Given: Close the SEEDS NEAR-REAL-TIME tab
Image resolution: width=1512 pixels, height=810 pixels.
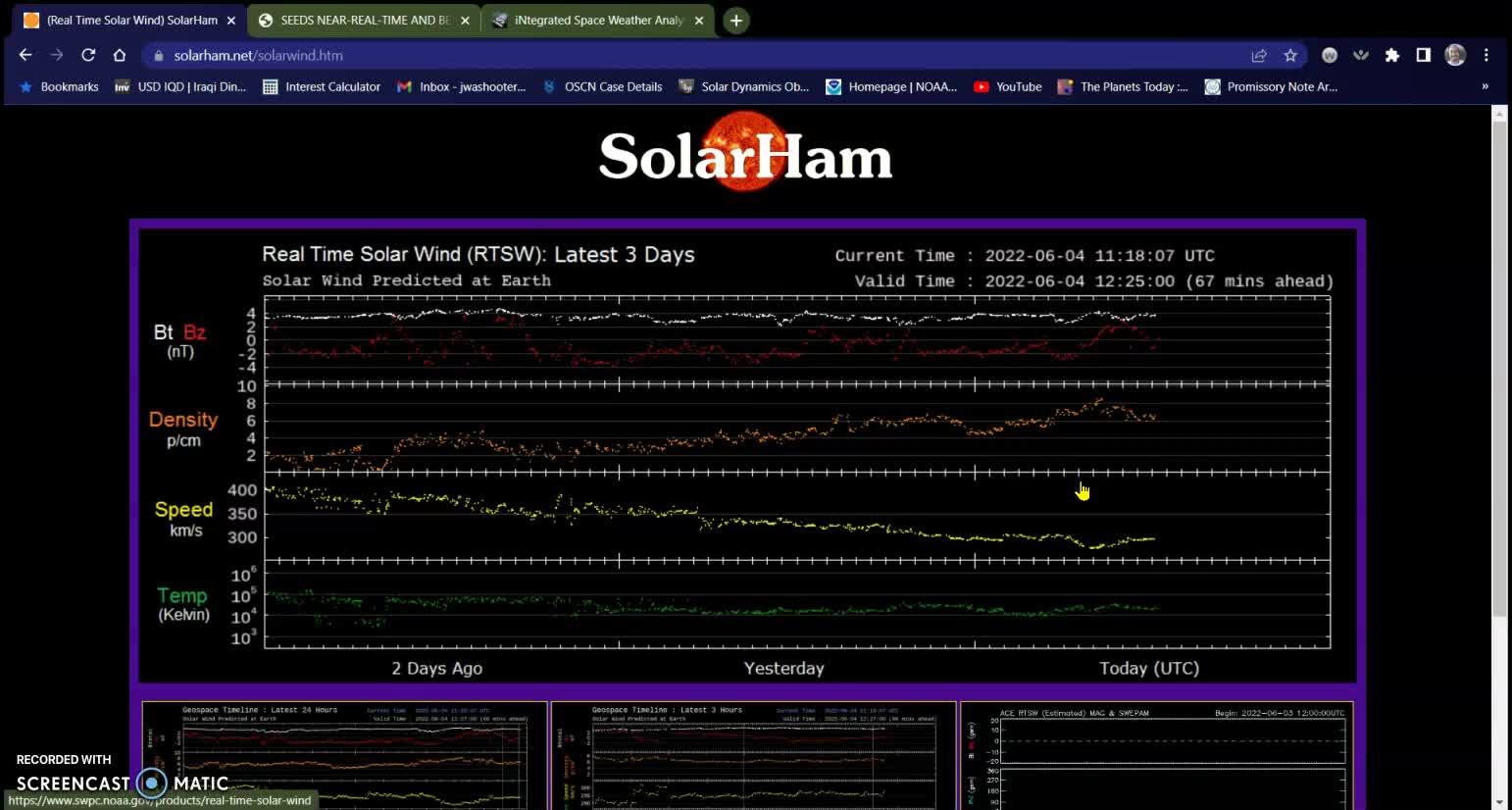Looking at the screenshot, I should (x=465, y=20).
